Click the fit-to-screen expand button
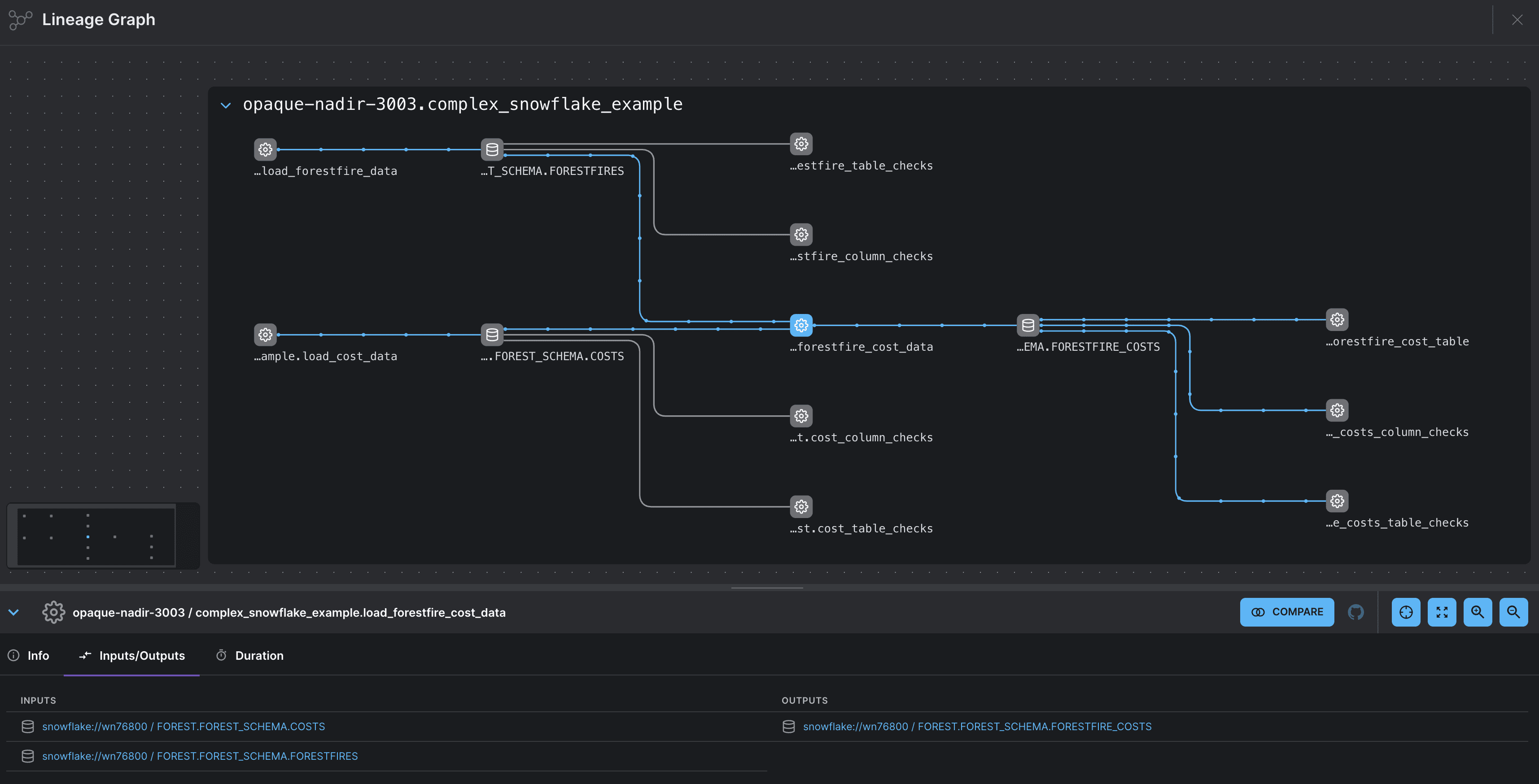 tap(1442, 612)
